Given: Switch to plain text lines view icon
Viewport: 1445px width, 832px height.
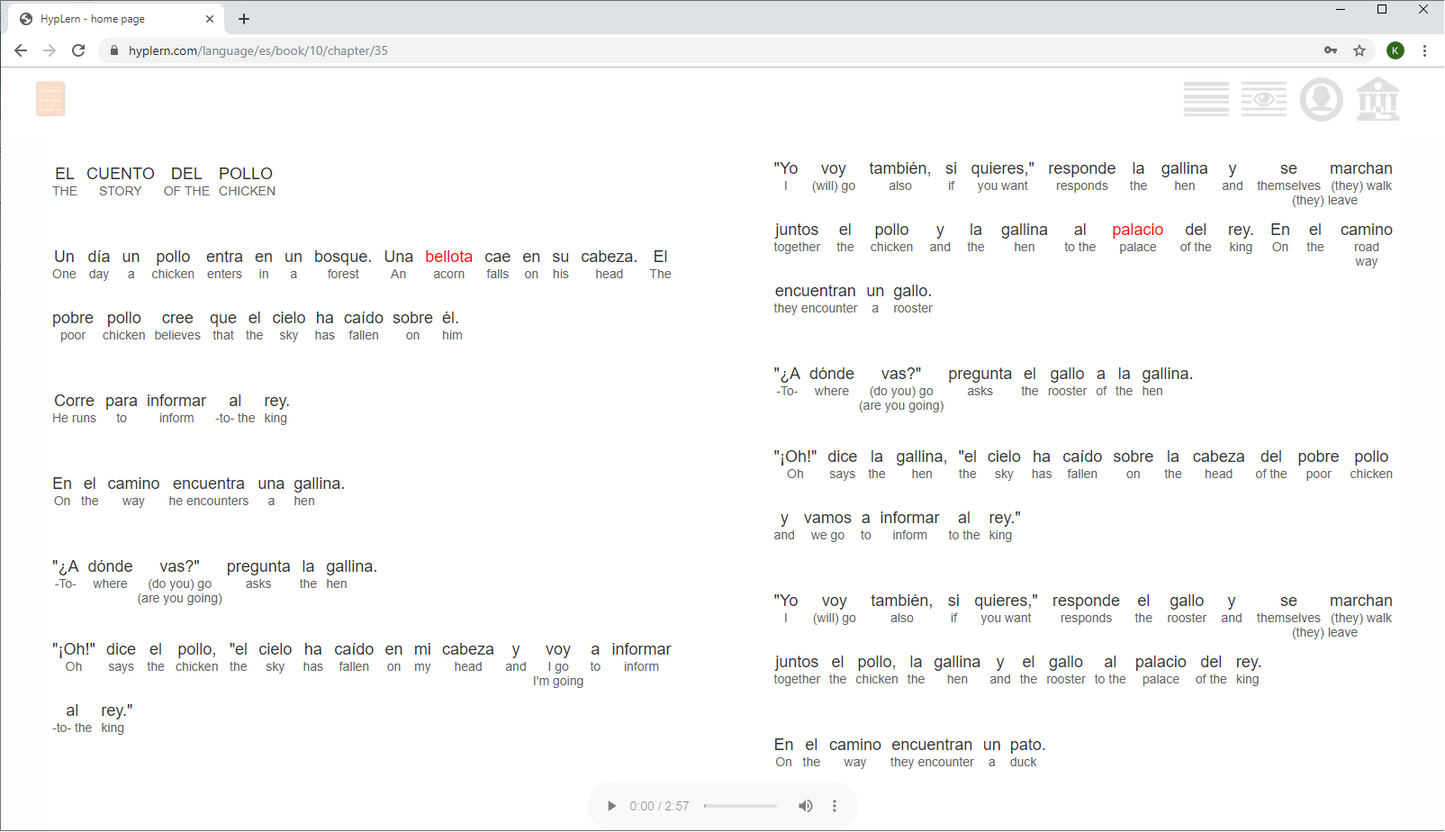Looking at the screenshot, I should pos(1206,99).
